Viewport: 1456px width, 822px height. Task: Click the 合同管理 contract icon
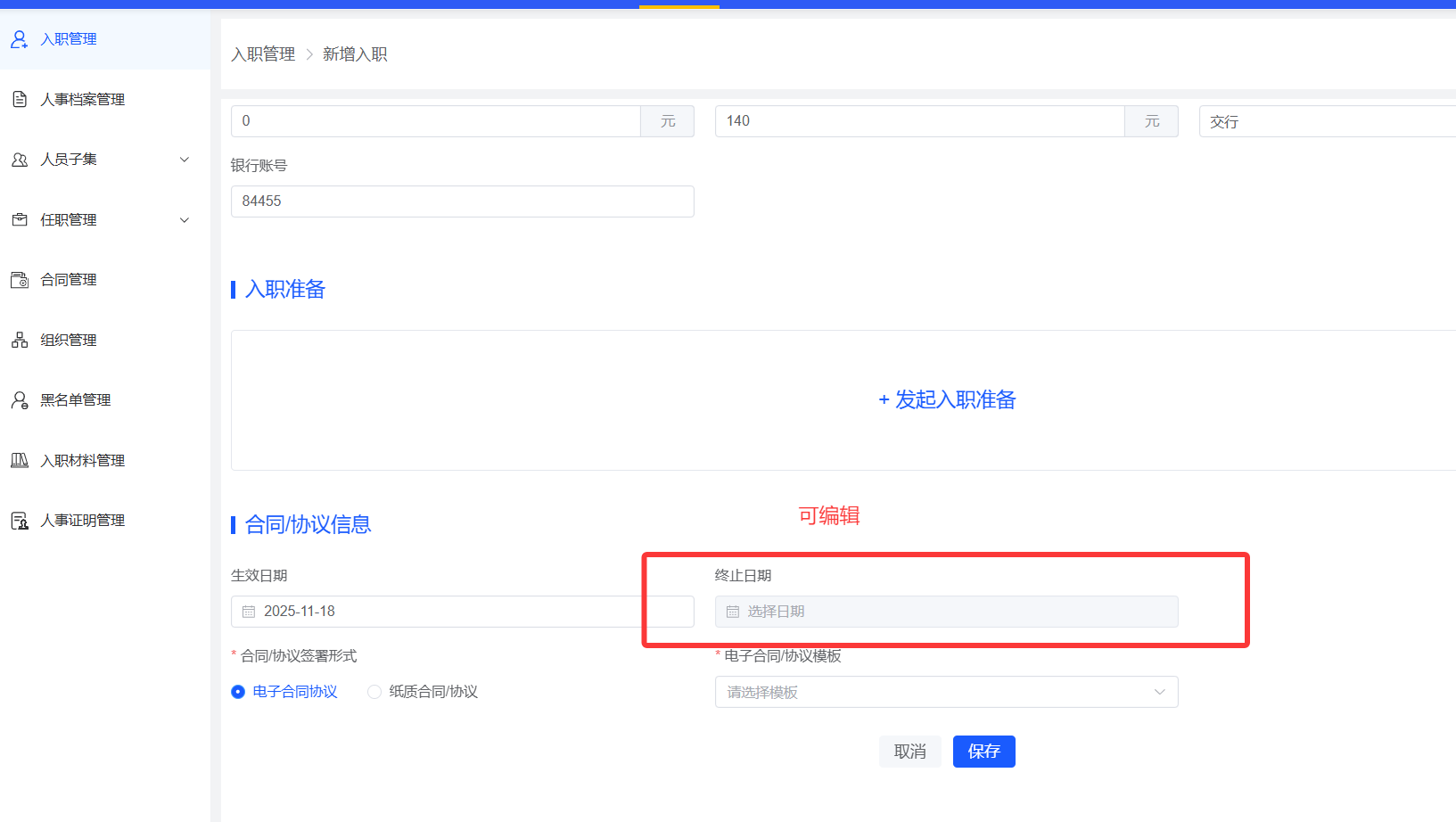click(20, 280)
